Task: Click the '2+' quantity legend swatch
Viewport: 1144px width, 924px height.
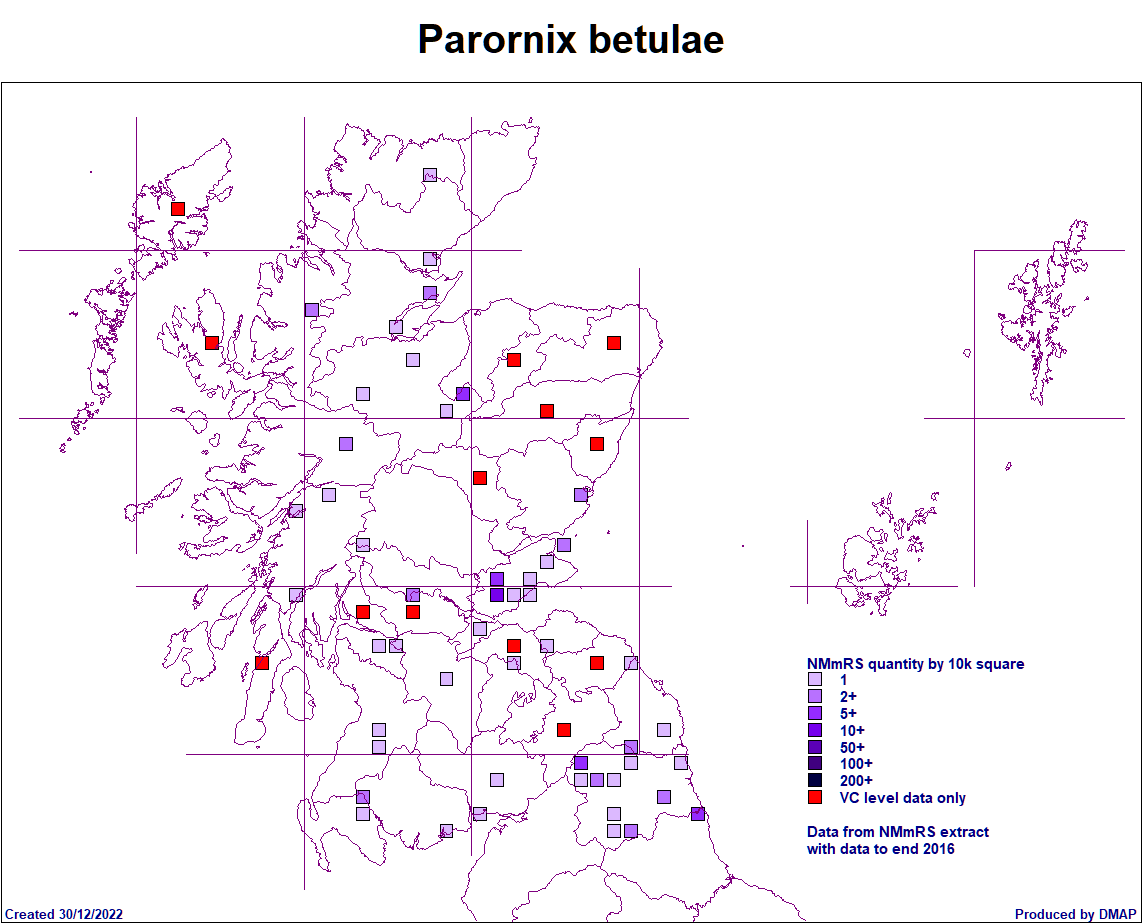Action: click(815, 696)
